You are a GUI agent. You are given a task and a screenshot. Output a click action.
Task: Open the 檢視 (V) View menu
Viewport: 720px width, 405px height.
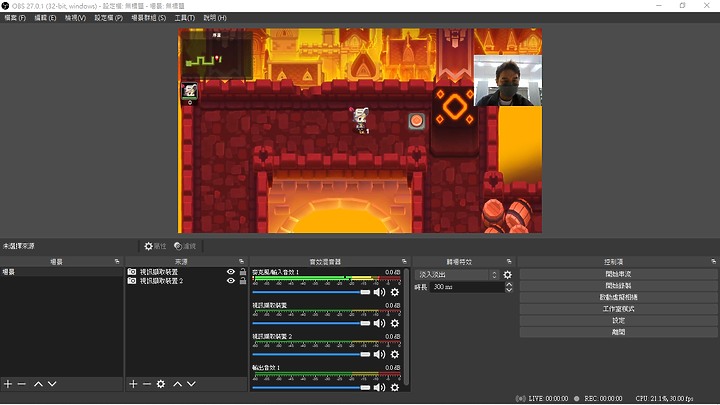click(x=75, y=18)
